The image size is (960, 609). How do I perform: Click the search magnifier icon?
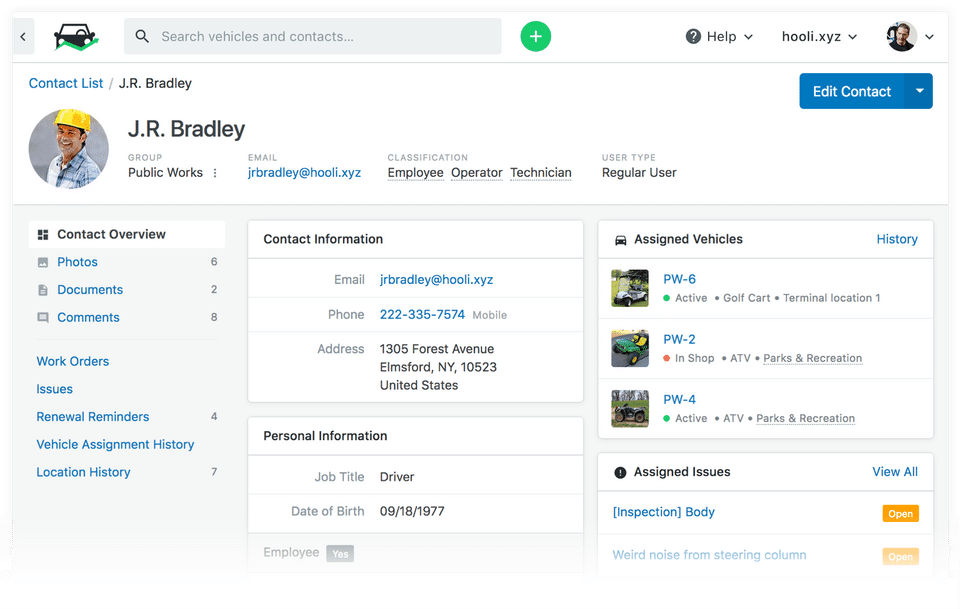click(x=142, y=36)
